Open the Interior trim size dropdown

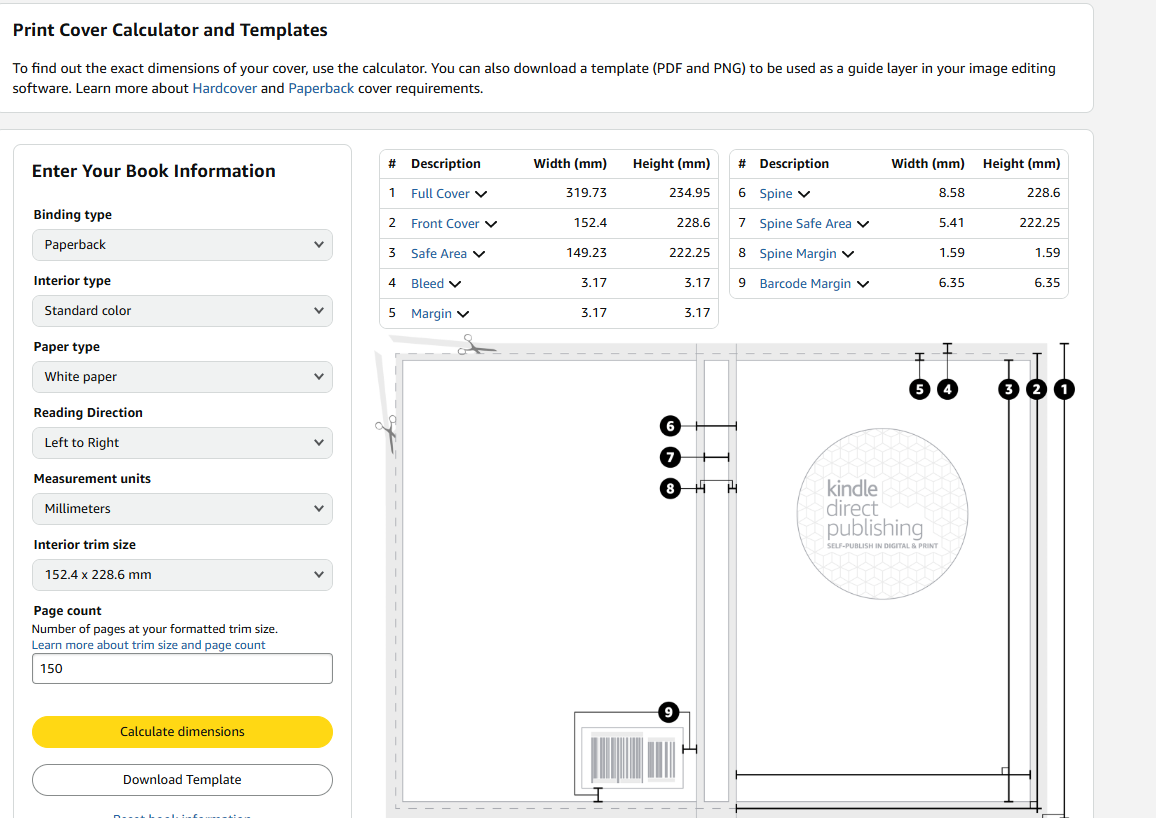point(182,575)
